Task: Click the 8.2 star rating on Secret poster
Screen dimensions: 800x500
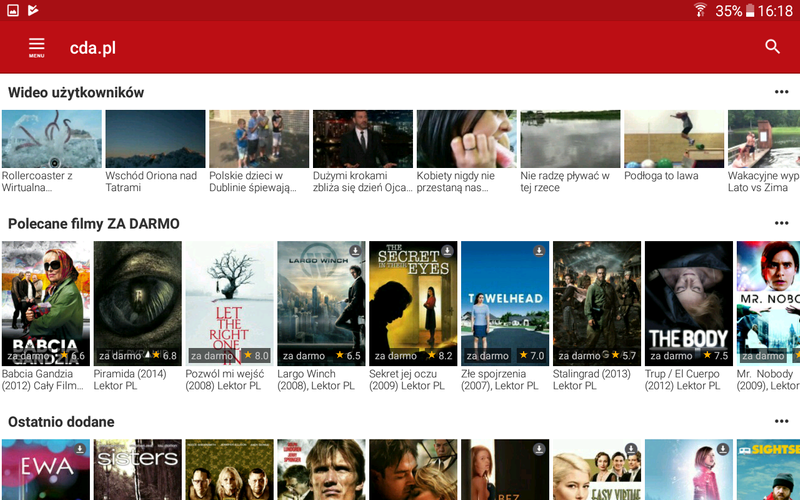Action: pos(440,355)
